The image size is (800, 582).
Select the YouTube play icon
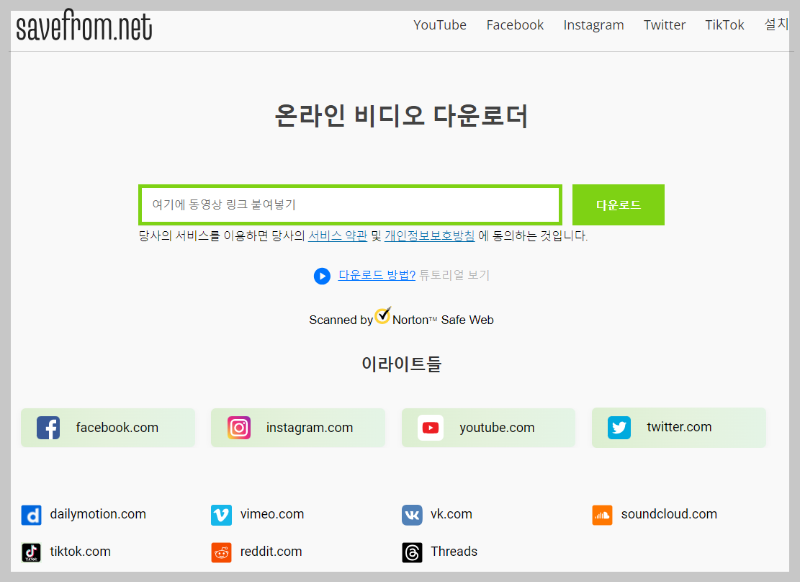(430, 427)
